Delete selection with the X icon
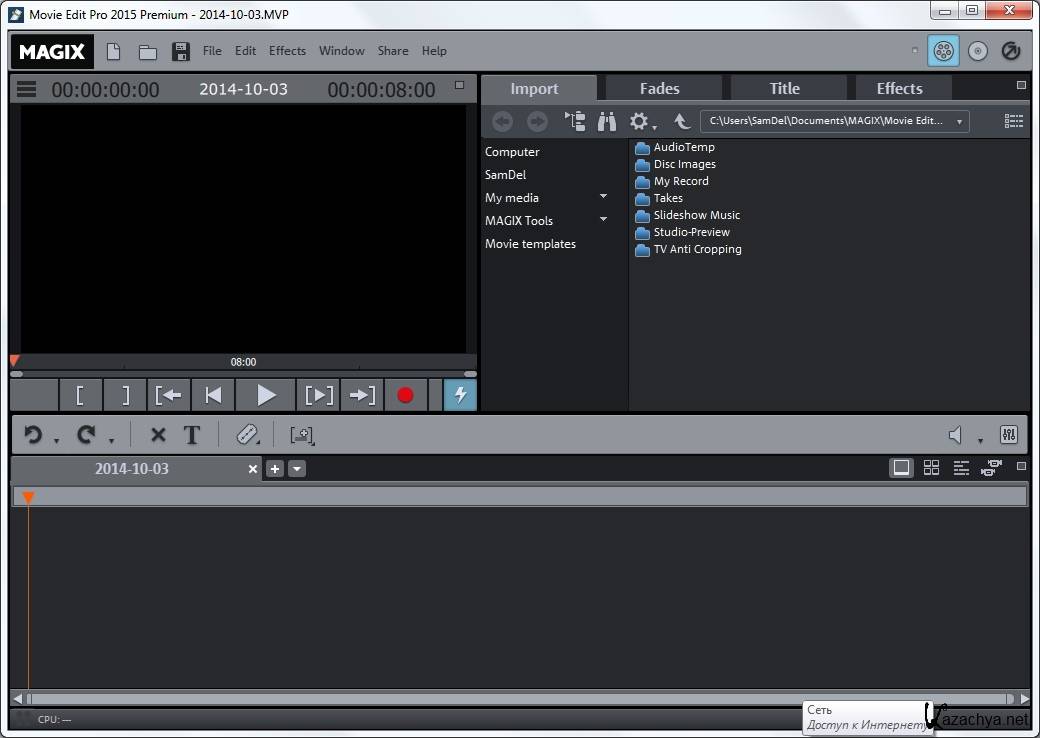This screenshot has height=738, width=1040. (158, 435)
